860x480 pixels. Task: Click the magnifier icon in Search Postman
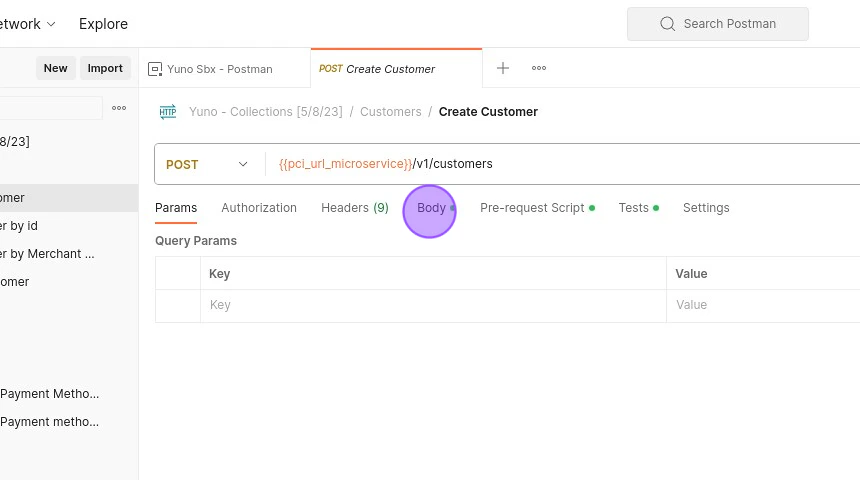pos(667,24)
